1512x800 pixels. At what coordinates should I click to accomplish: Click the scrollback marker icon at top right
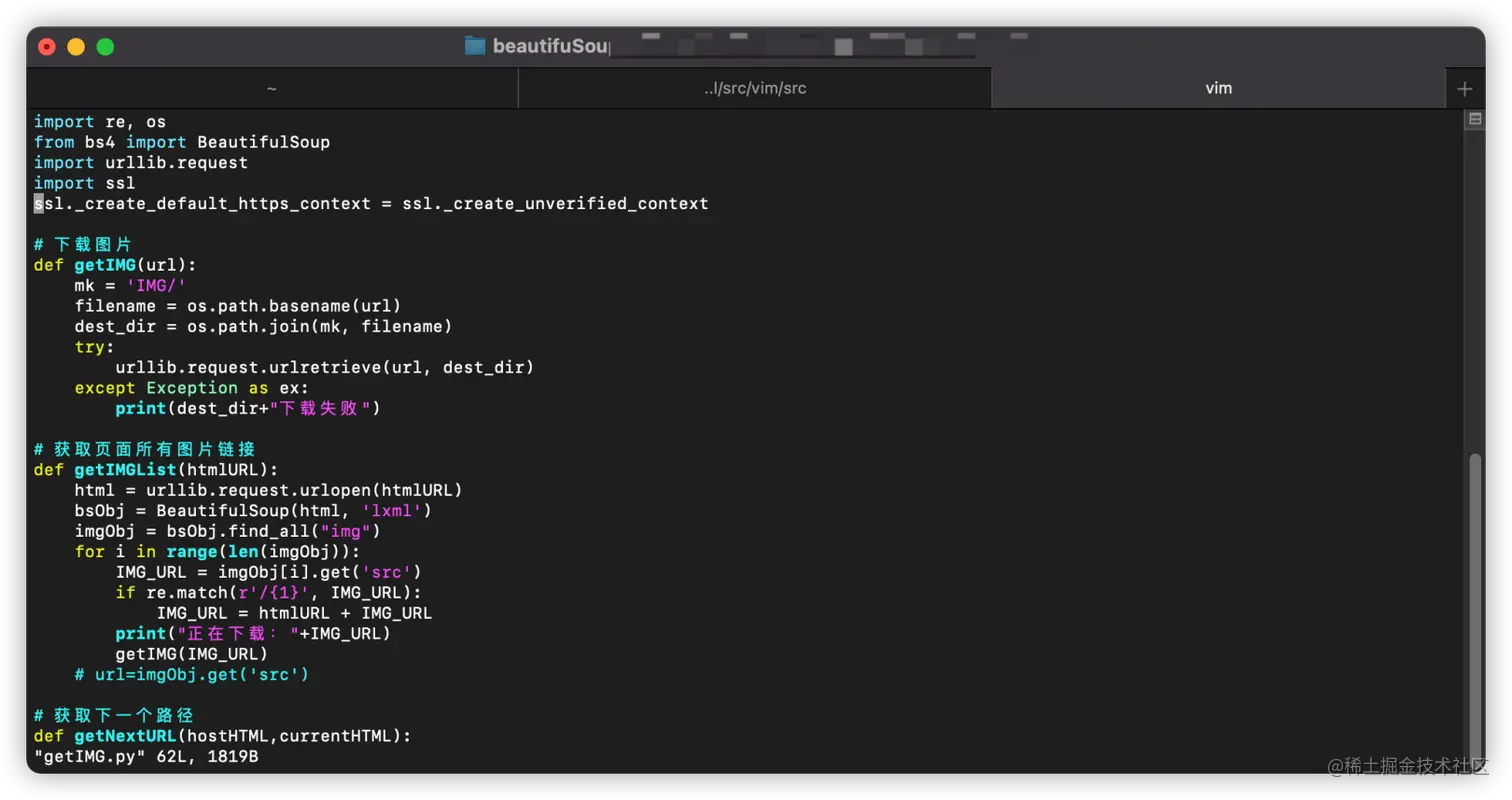1474,119
